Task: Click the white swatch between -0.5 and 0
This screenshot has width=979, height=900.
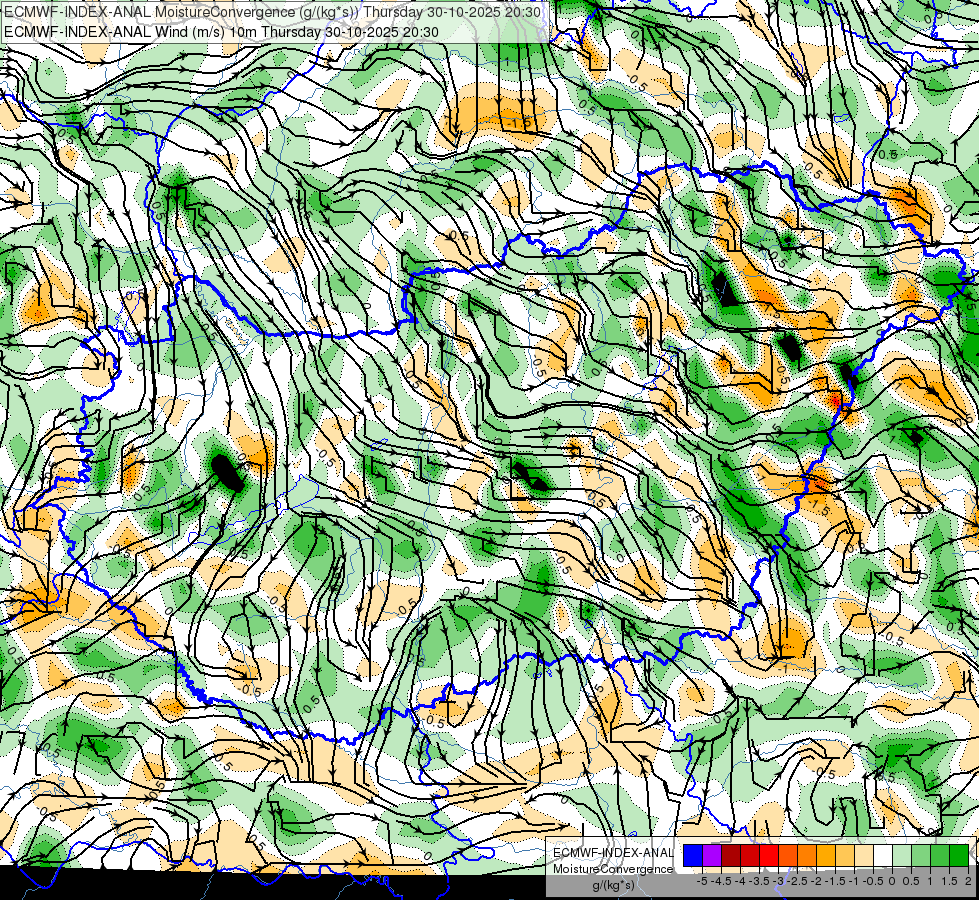Action: (x=883, y=856)
